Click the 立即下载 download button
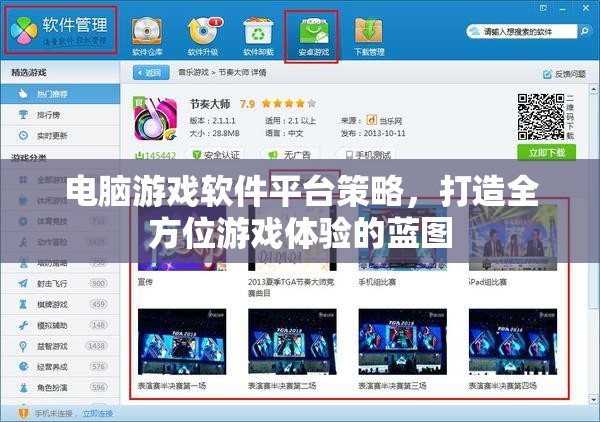The height and width of the screenshot is (422, 600). pos(546,153)
